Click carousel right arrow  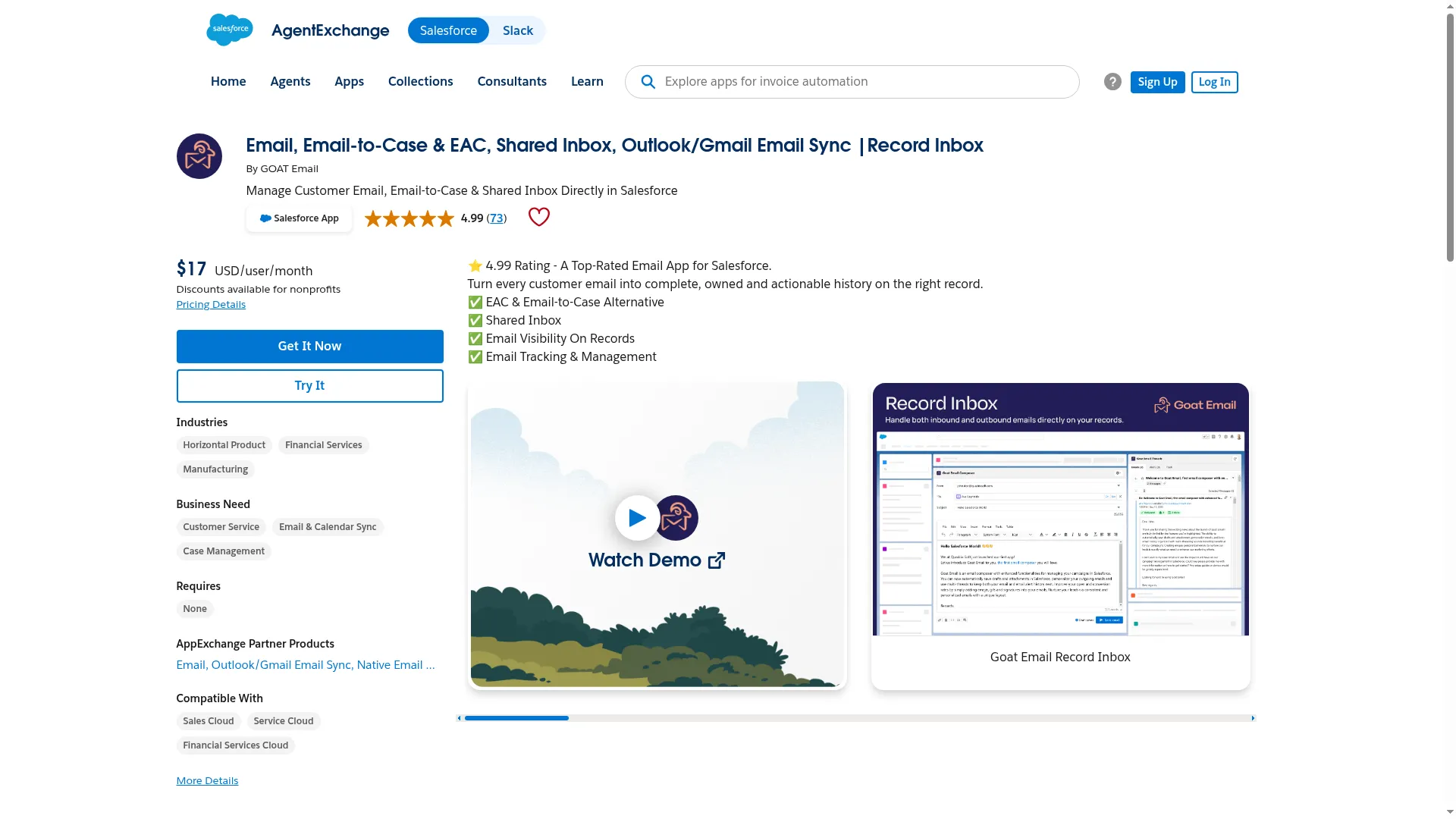(1253, 718)
